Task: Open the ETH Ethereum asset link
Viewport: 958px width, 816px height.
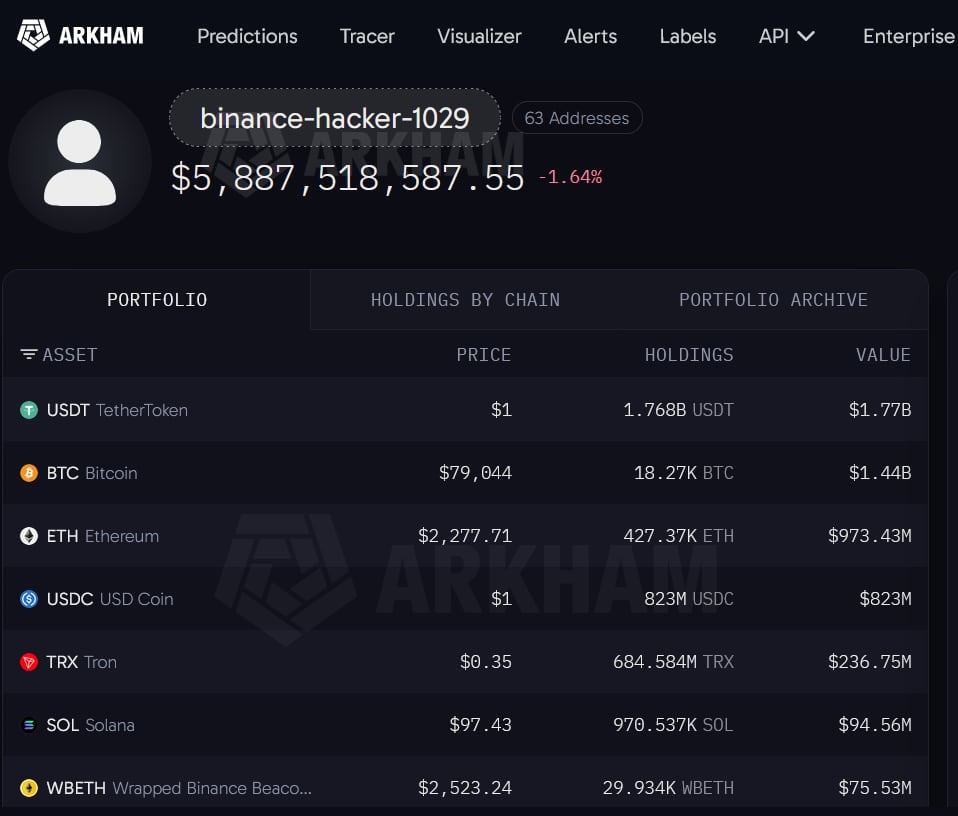Action: [x=103, y=536]
